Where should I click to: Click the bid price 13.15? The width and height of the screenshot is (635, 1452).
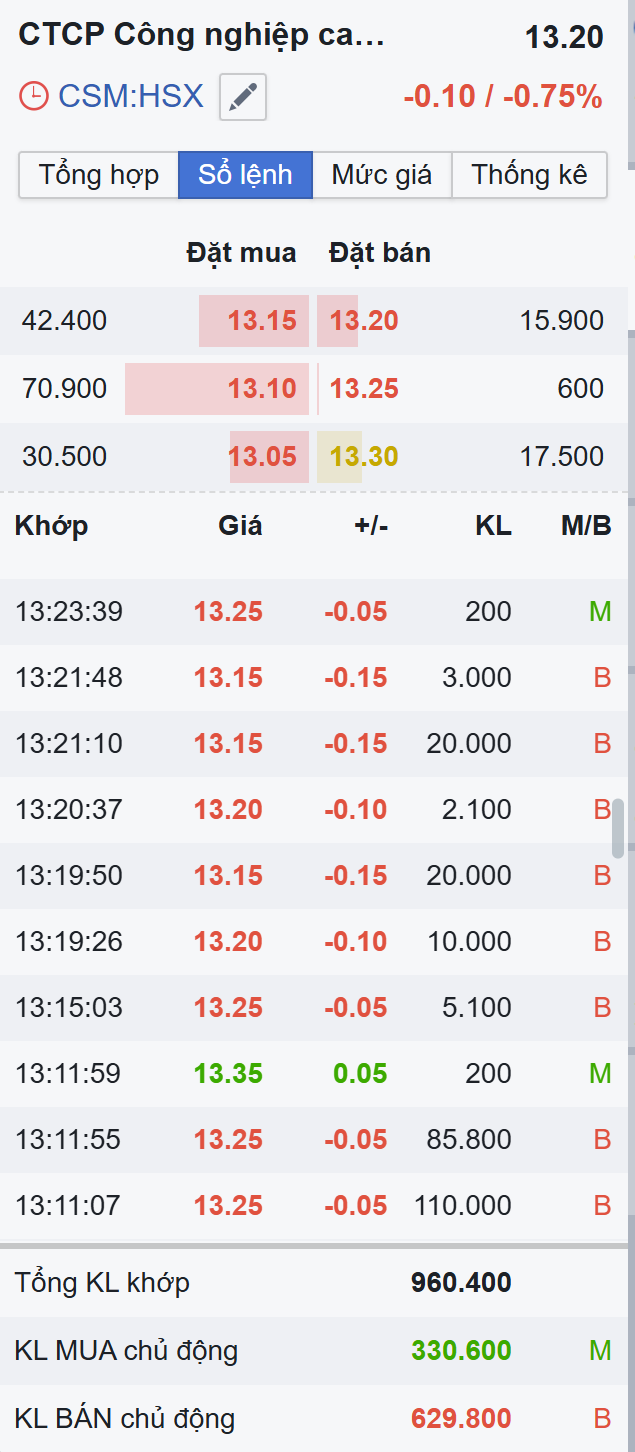pos(262,321)
